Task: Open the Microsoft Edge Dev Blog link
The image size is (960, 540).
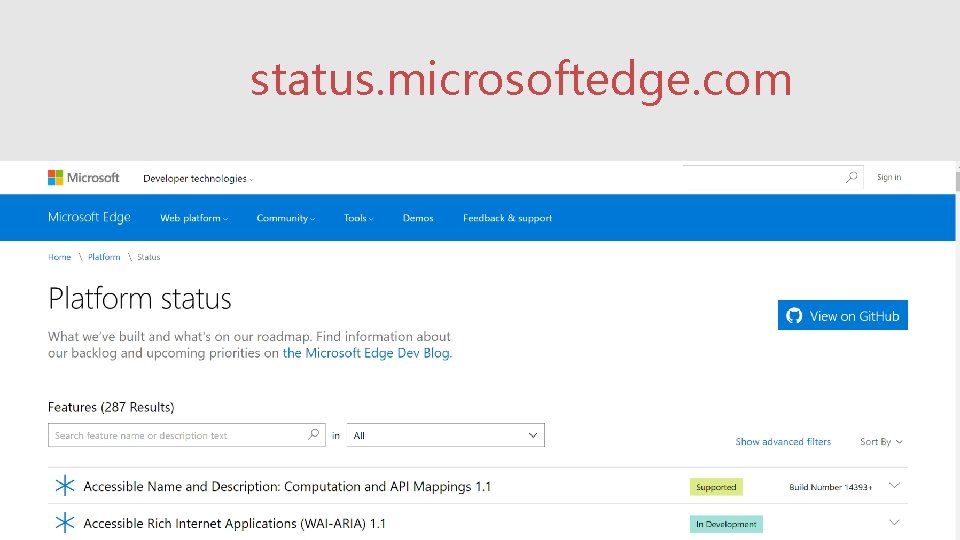Action: pos(367,353)
